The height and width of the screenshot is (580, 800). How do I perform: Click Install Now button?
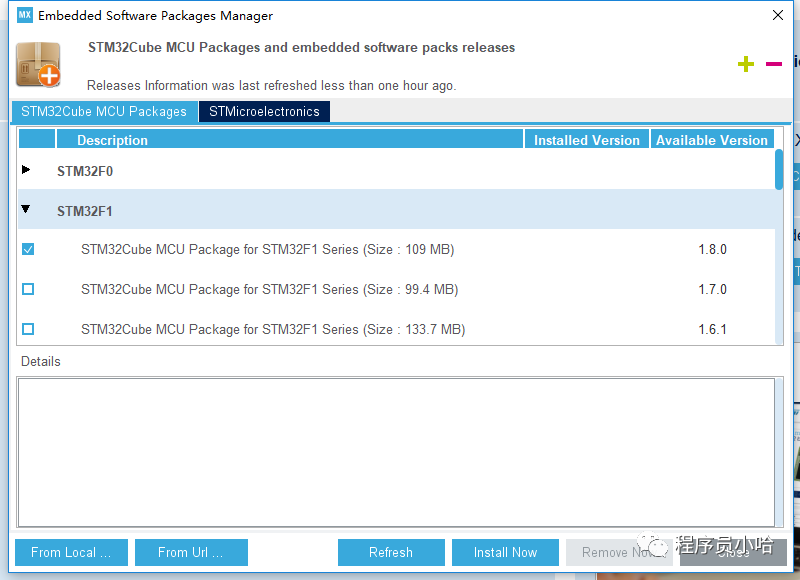click(x=505, y=552)
